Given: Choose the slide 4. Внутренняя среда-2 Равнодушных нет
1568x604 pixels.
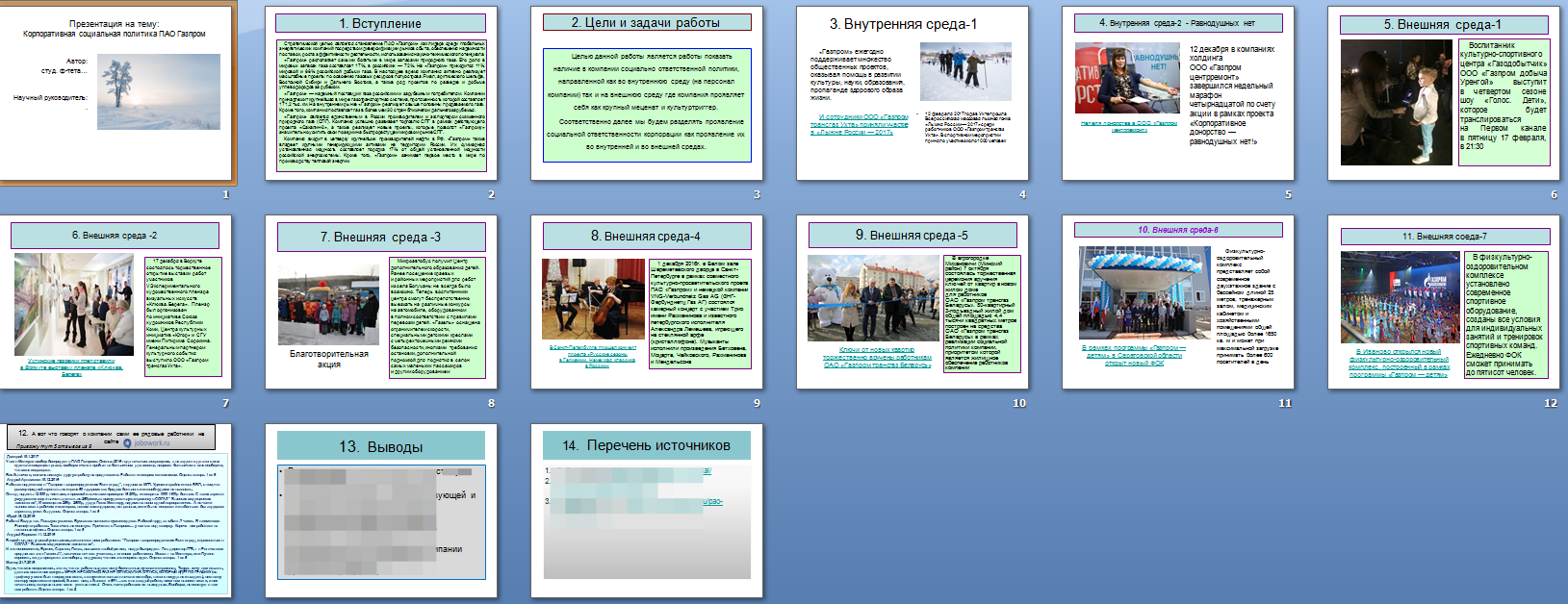Looking at the screenshot, I should coord(1178,92).
